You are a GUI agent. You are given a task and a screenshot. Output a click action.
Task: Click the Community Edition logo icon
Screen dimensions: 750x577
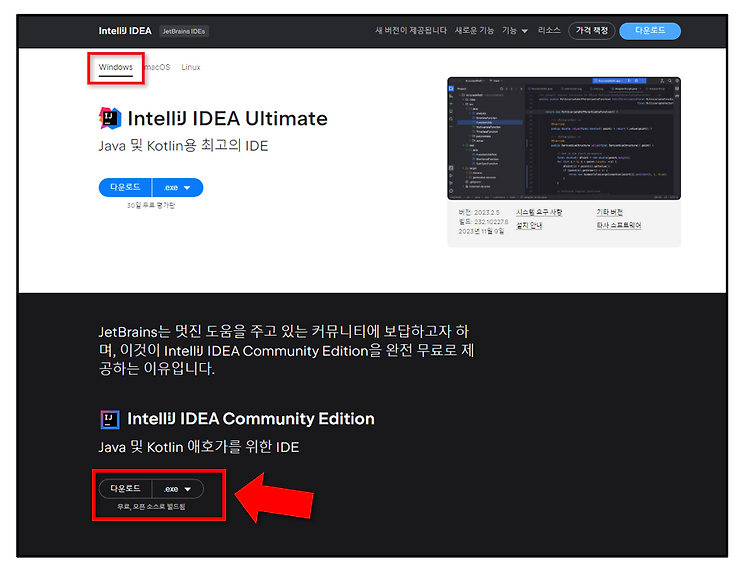point(110,419)
